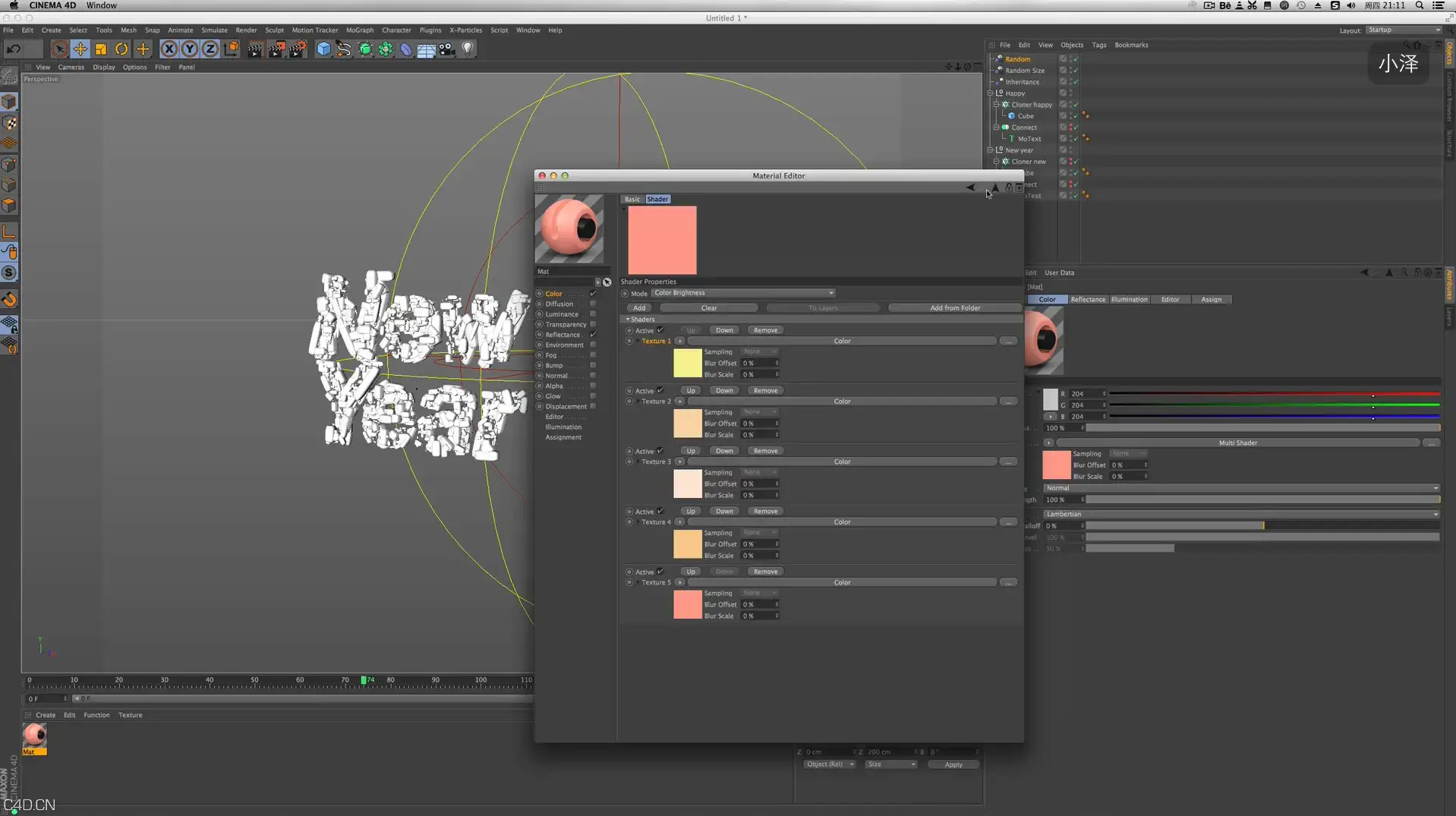Open the Edit Render Settings icon

(x=297, y=49)
